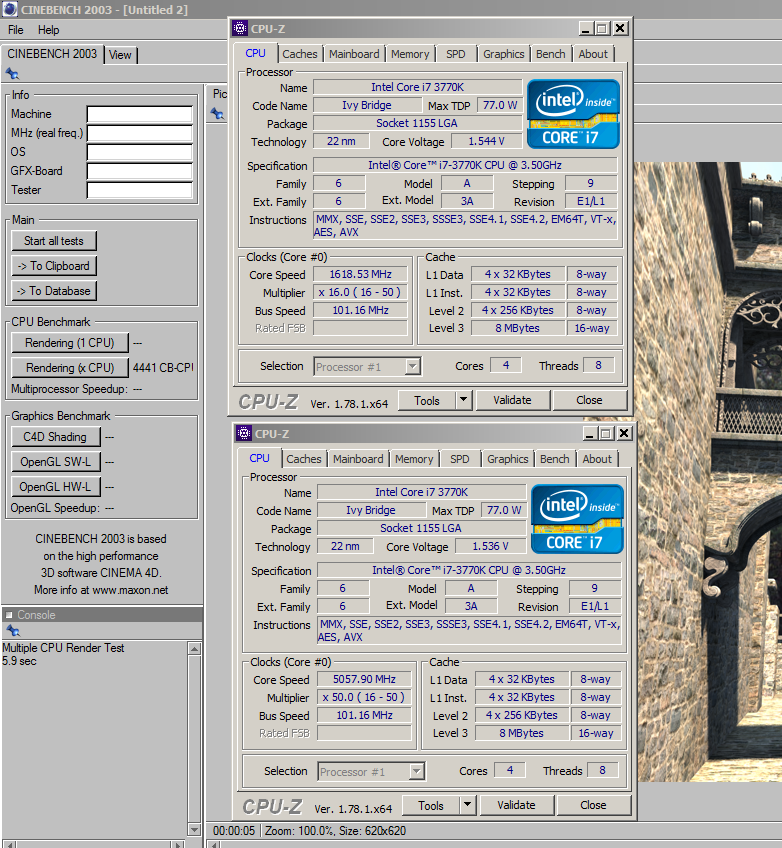This screenshot has width=782, height=848.
Task: Click the 4441 CB-CPU score text
Action: coord(163,368)
